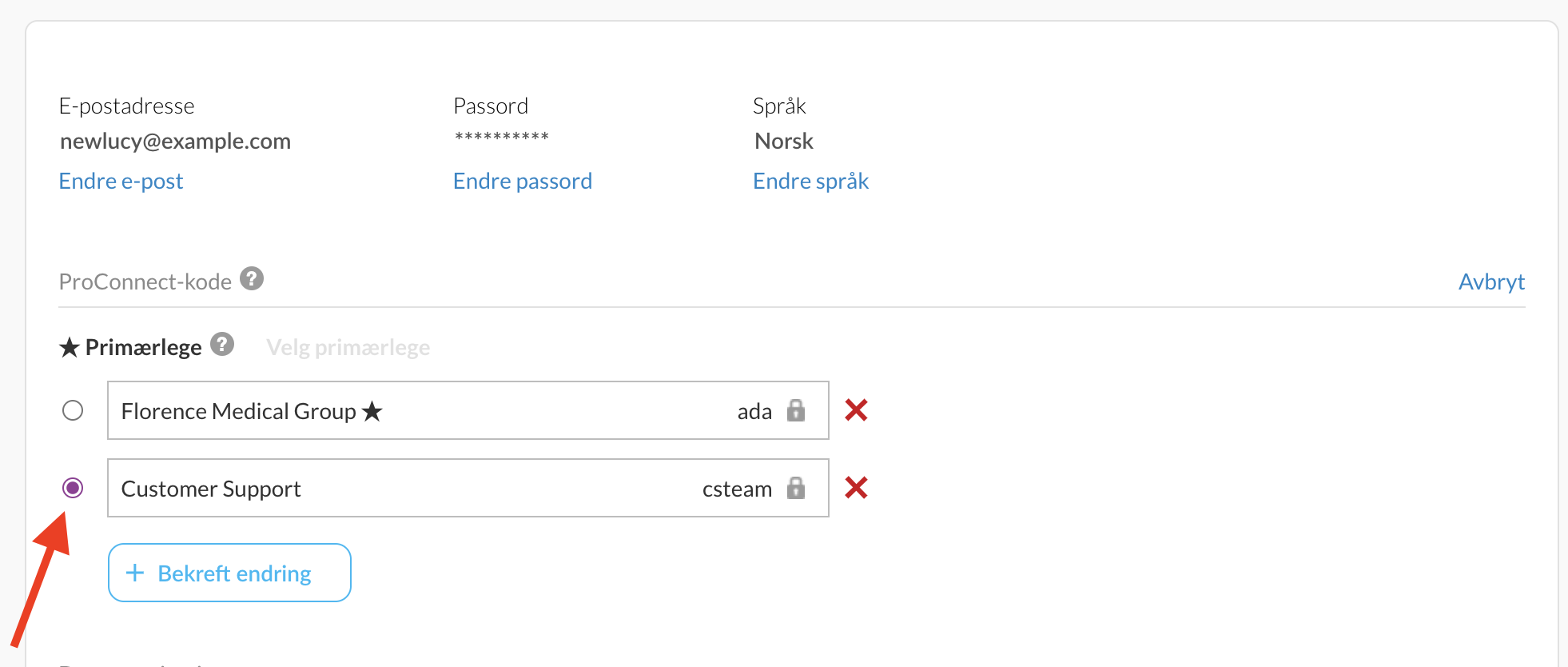Click the lock icon next to ada
This screenshot has height=667, width=1568.
796,410
